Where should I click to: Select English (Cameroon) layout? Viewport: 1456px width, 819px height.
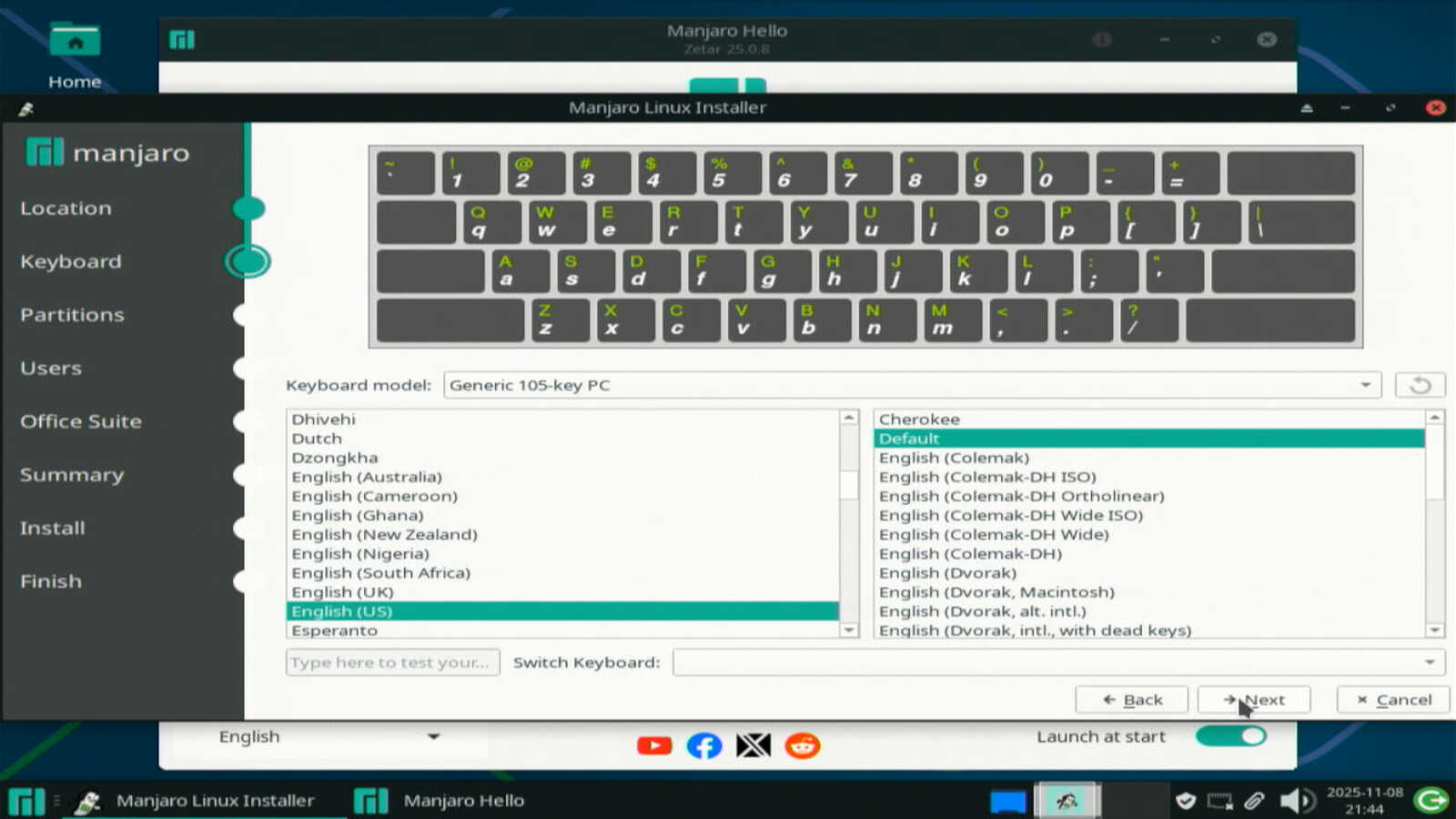click(562, 496)
